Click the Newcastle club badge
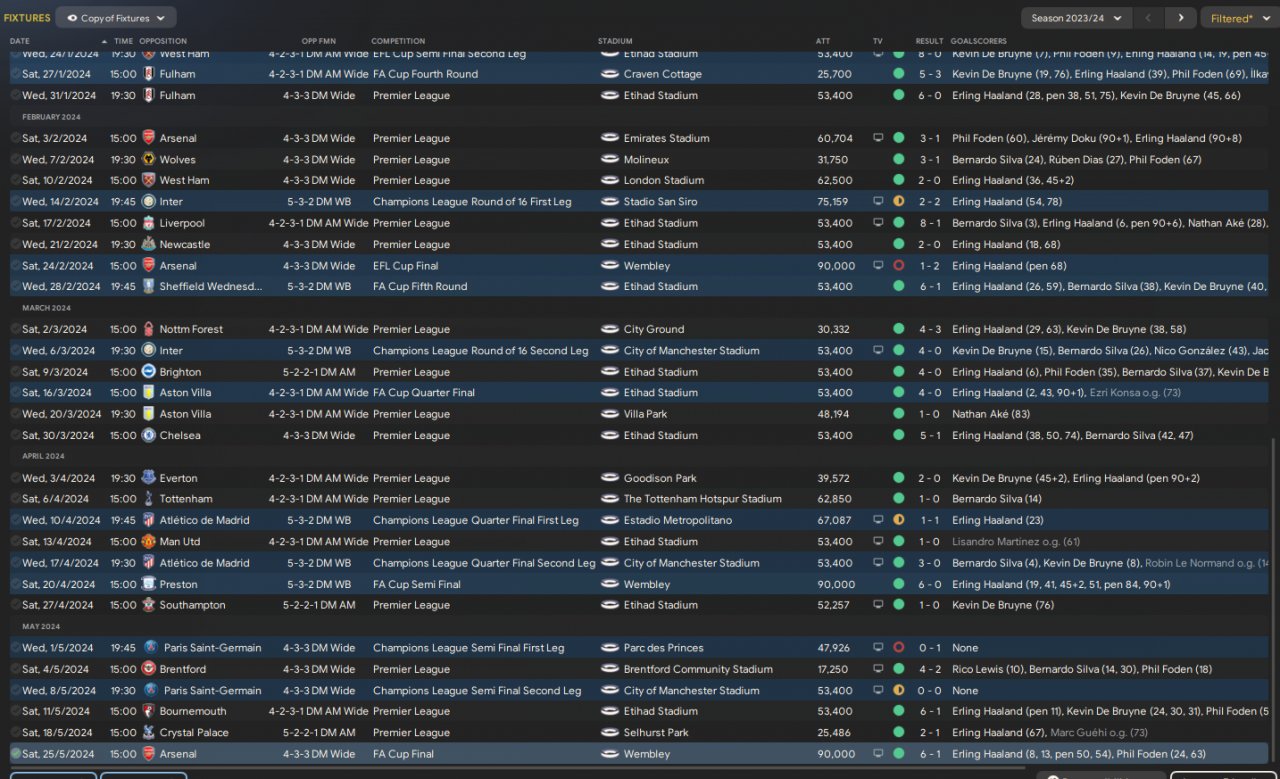Viewport: 1280px width, 779px height. [148, 244]
